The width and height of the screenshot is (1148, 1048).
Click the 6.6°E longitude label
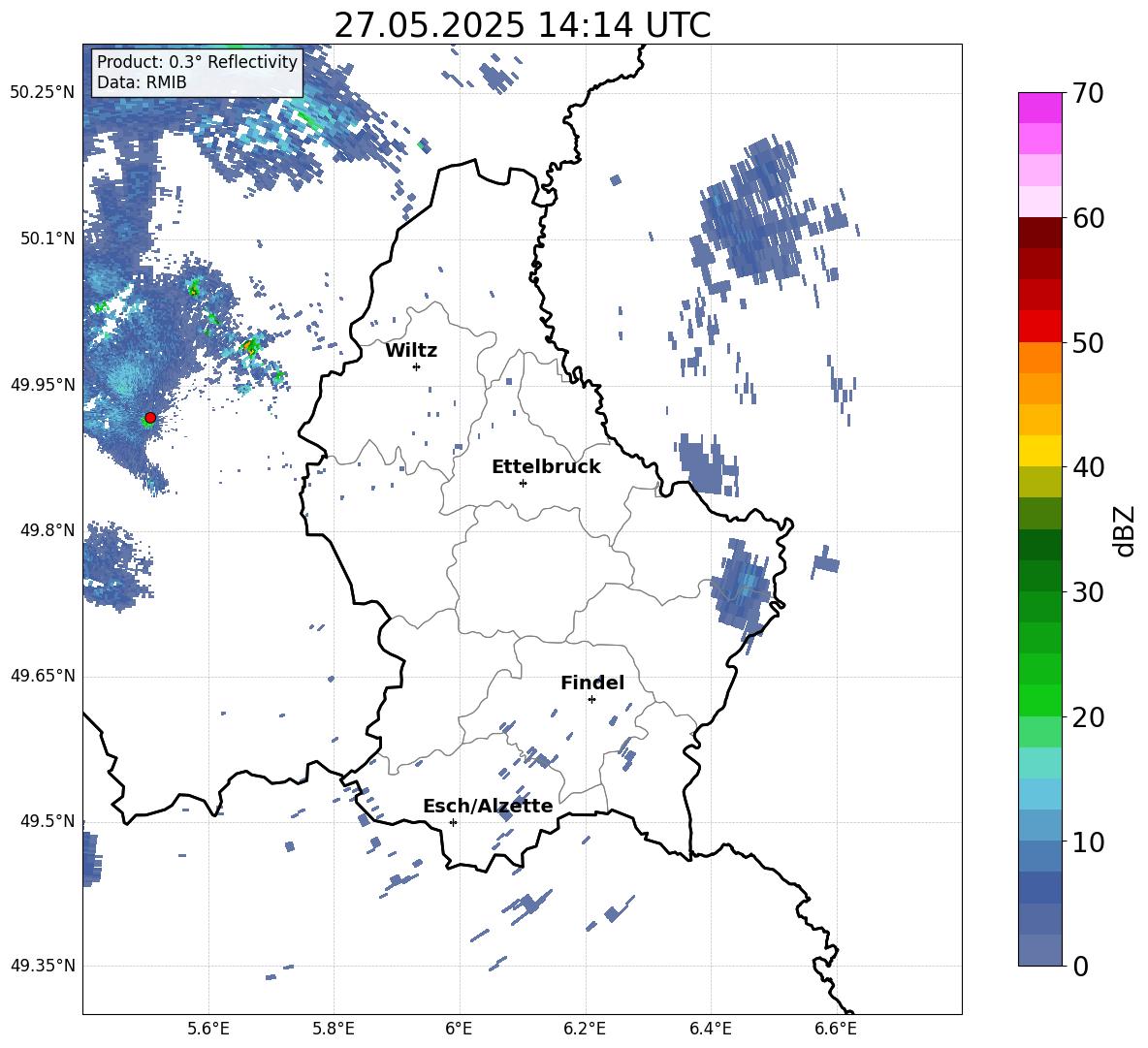point(836,1029)
